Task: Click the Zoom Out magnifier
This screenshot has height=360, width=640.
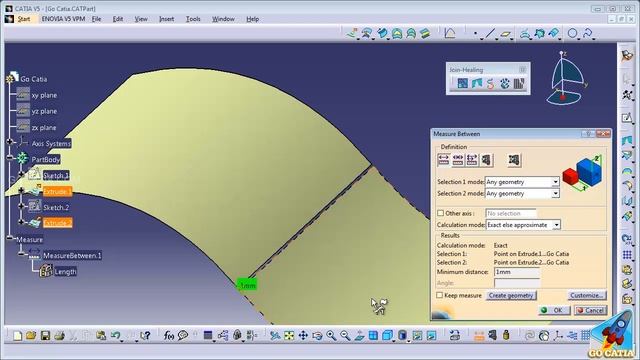Action: click(x=345, y=336)
